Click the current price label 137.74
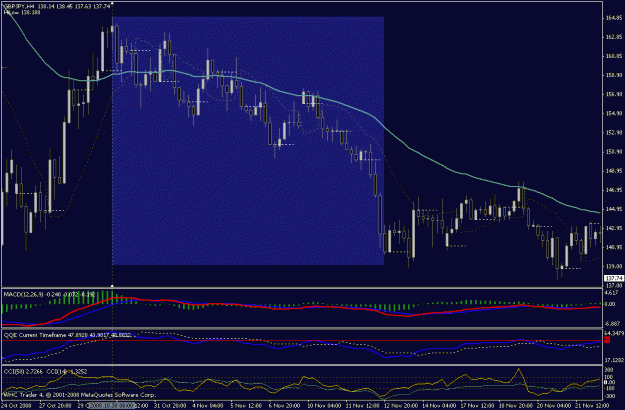 614,279
